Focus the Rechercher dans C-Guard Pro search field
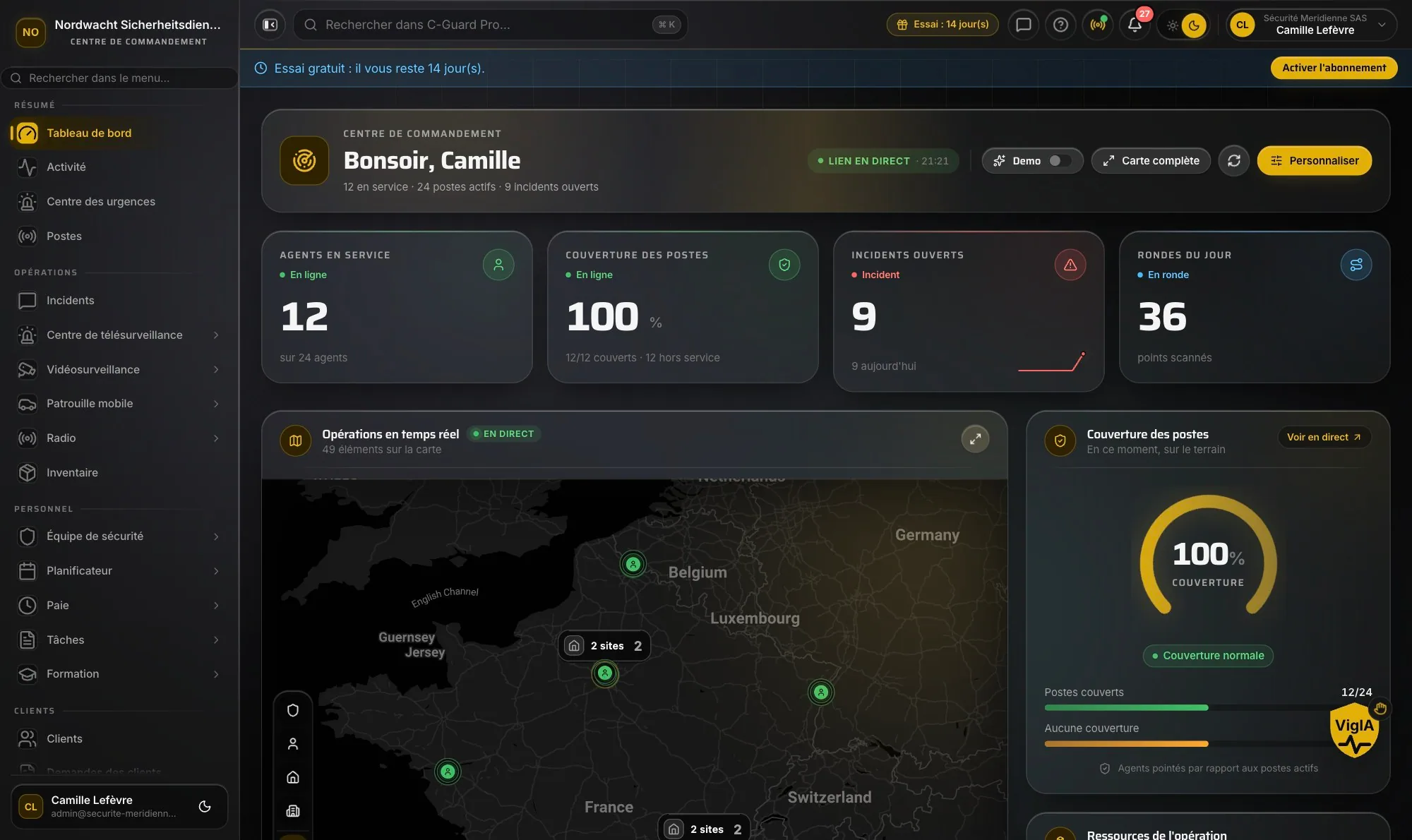 pyautogui.click(x=490, y=25)
